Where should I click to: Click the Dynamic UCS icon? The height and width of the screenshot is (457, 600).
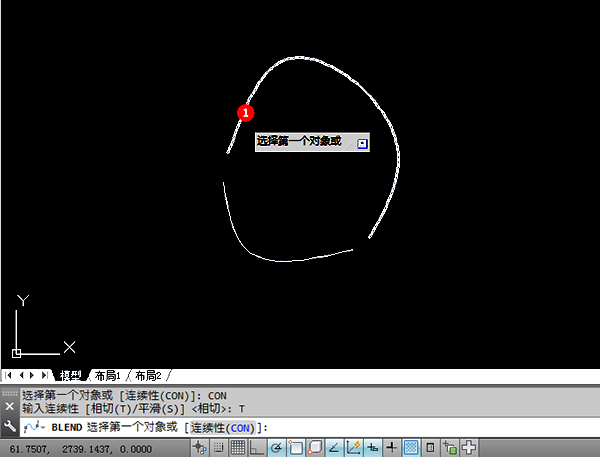pyautogui.click(x=353, y=447)
